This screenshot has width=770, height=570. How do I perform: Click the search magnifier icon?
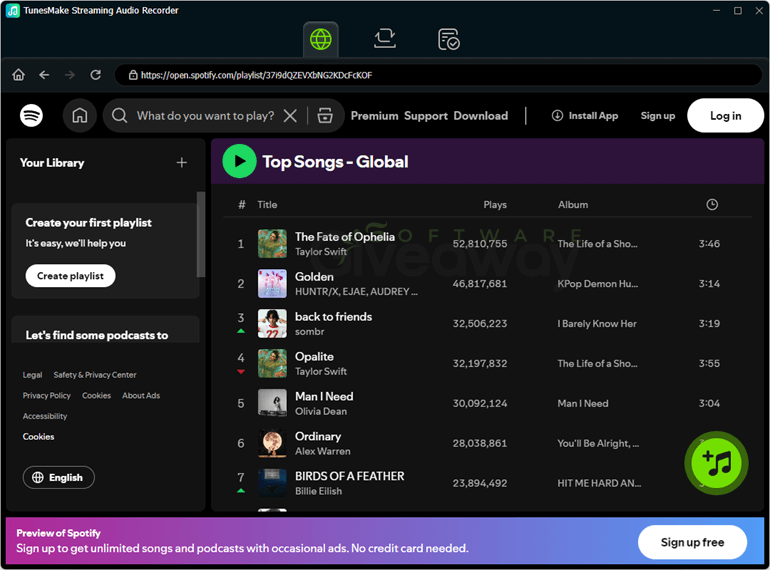(x=119, y=115)
